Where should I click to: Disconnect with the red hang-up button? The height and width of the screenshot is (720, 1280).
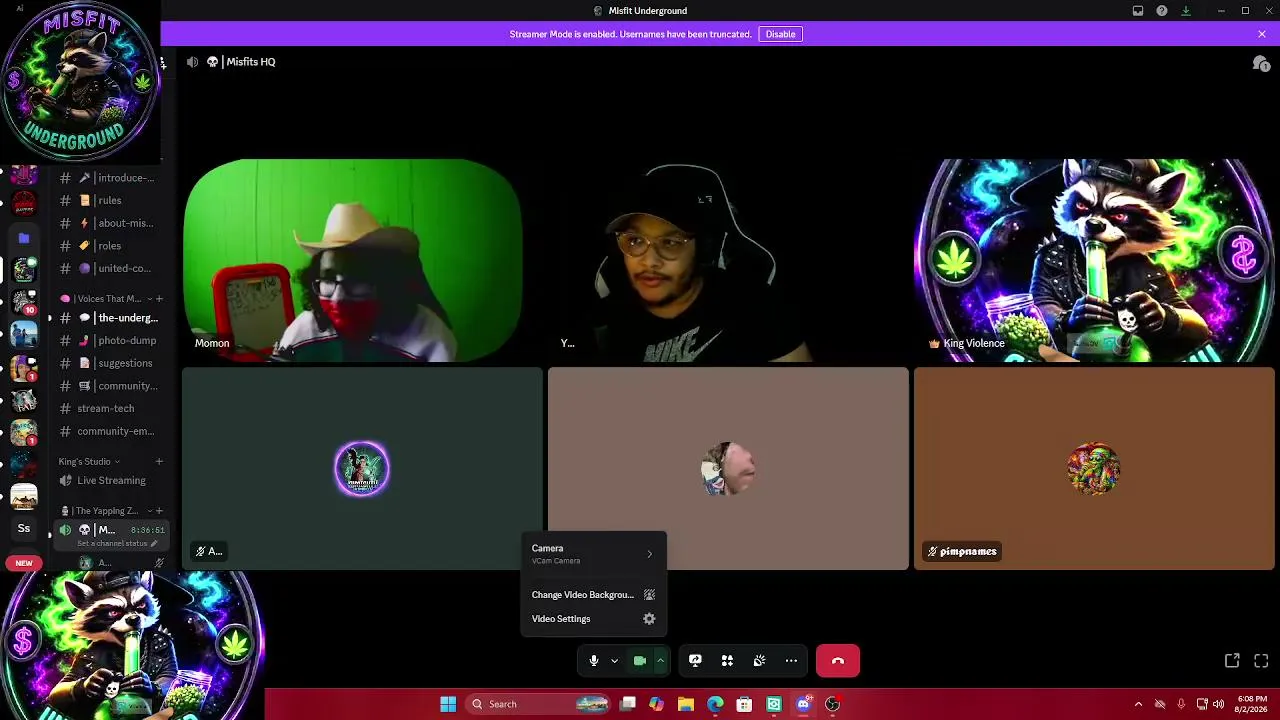point(838,661)
